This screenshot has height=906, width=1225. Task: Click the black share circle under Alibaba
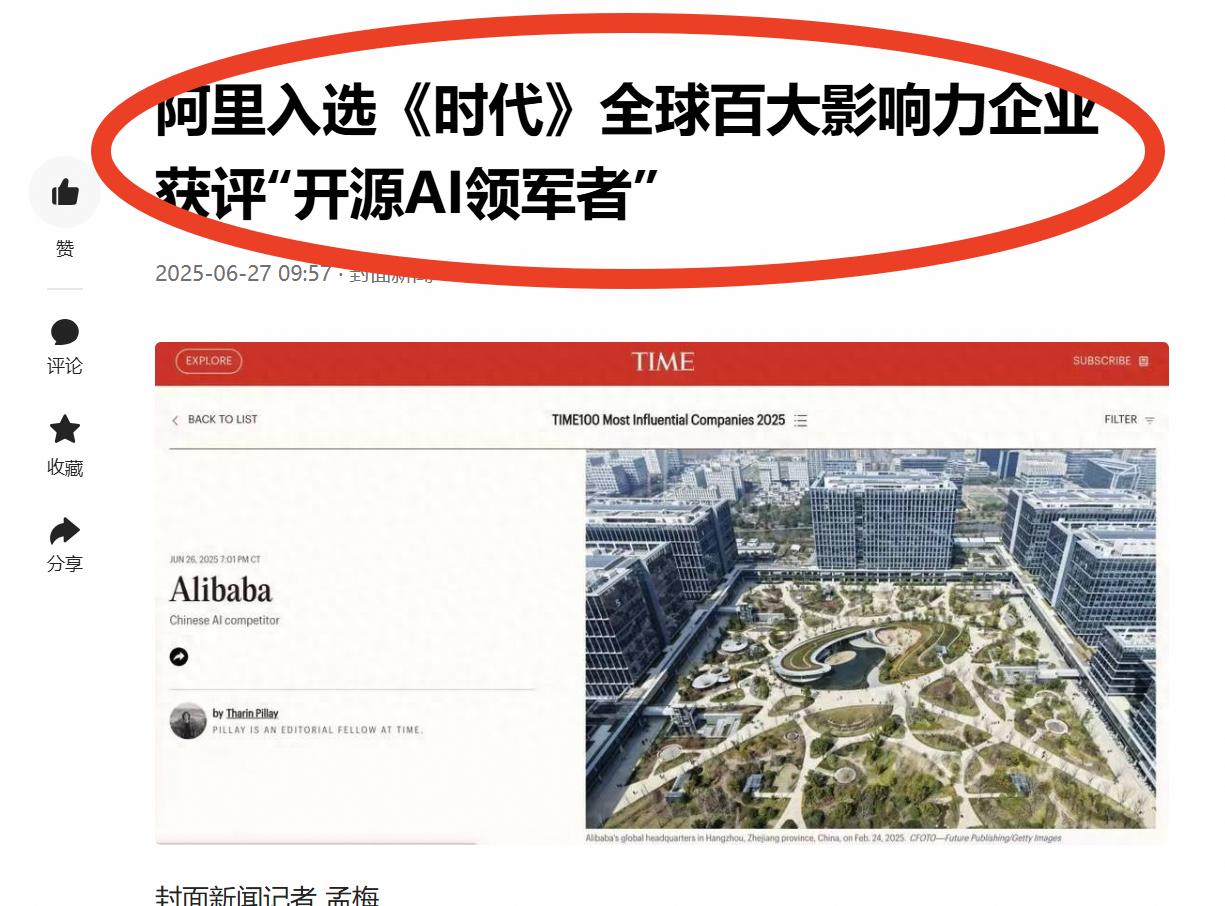point(179,657)
